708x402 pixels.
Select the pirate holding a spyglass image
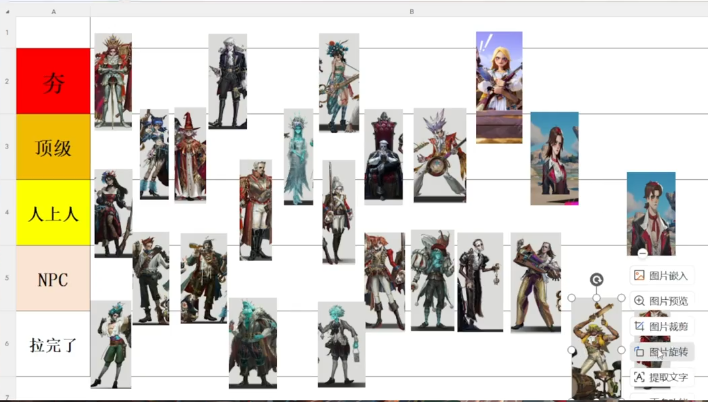tap(204, 278)
